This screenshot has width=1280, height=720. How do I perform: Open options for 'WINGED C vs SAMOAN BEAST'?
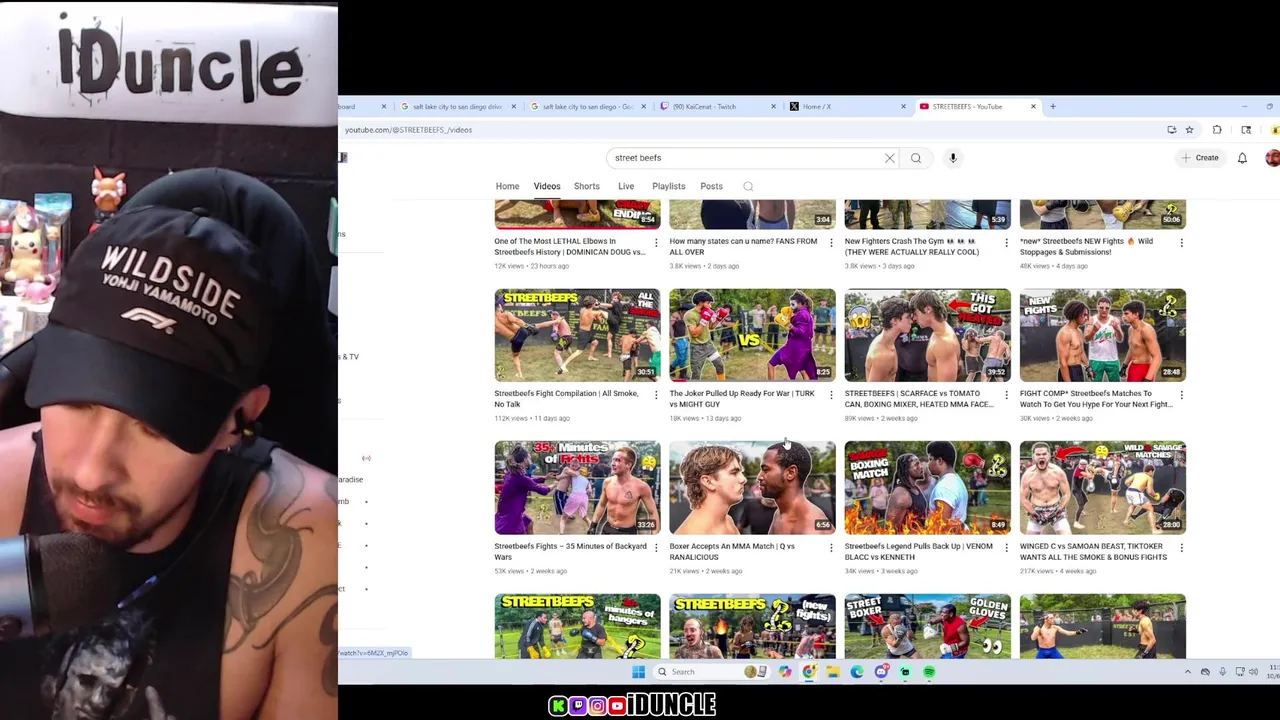click(1181, 548)
